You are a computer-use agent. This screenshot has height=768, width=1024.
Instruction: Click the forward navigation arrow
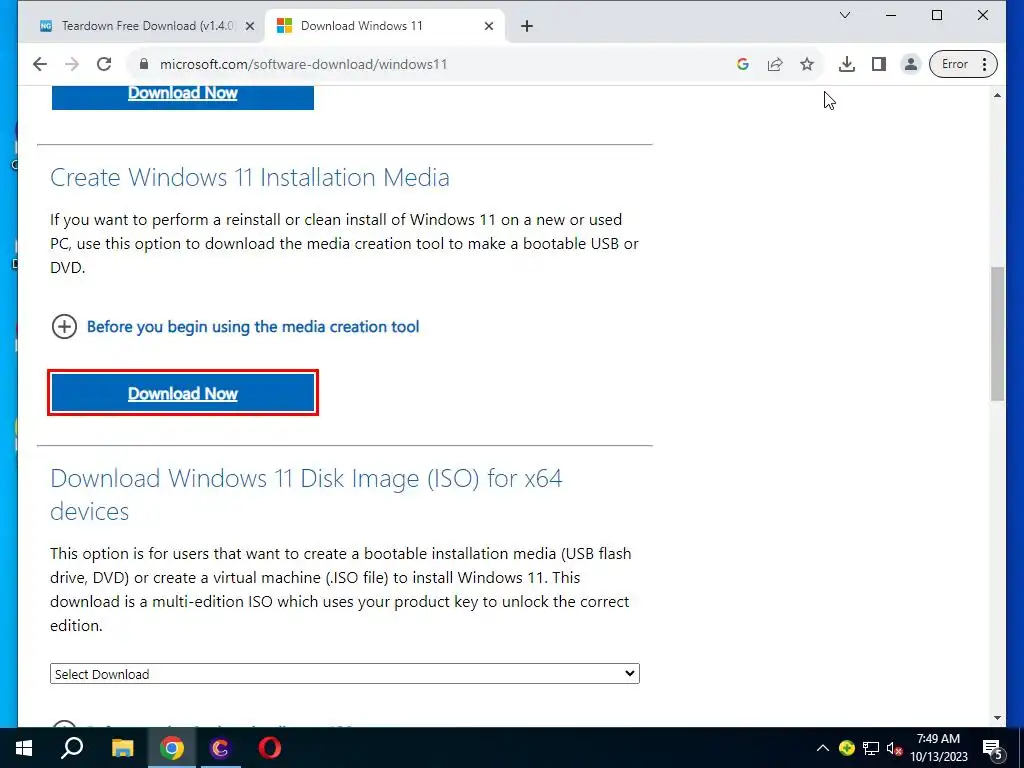(x=72, y=64)
